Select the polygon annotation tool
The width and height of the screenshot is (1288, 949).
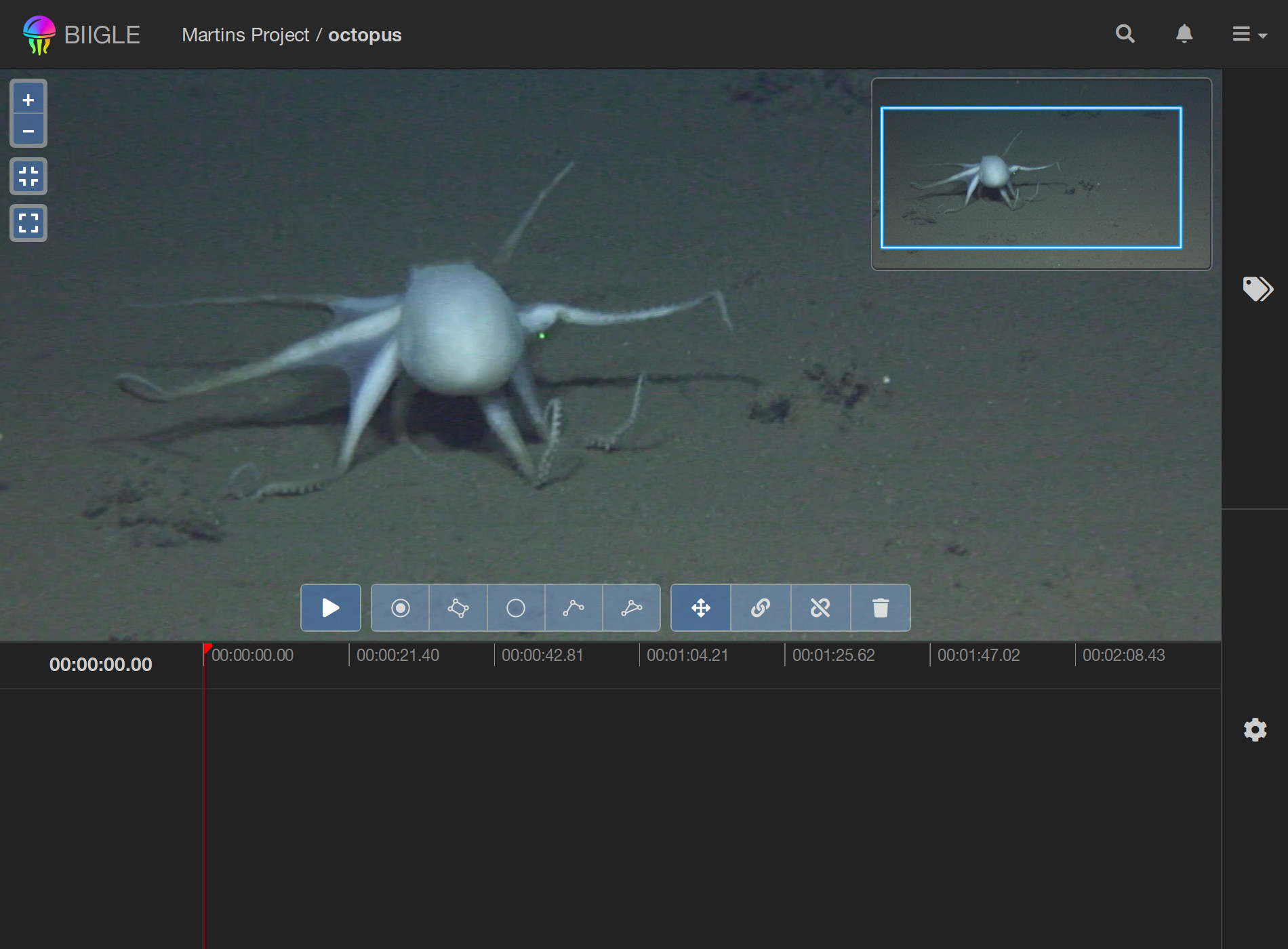click(631, 607)
